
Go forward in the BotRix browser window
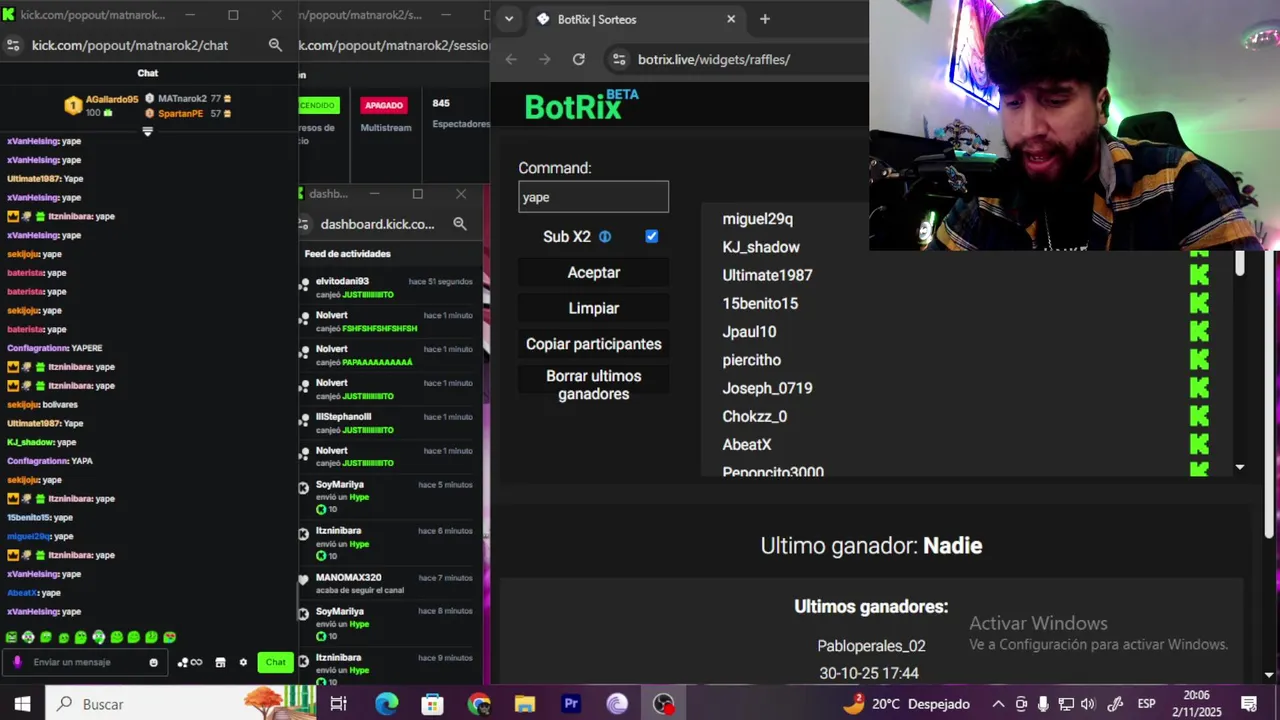click(544, 59)
